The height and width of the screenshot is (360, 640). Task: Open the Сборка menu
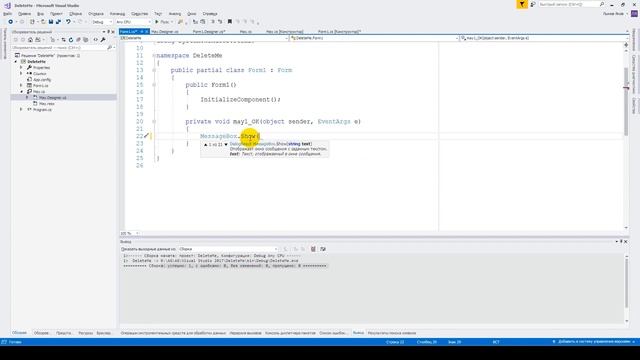76,14
